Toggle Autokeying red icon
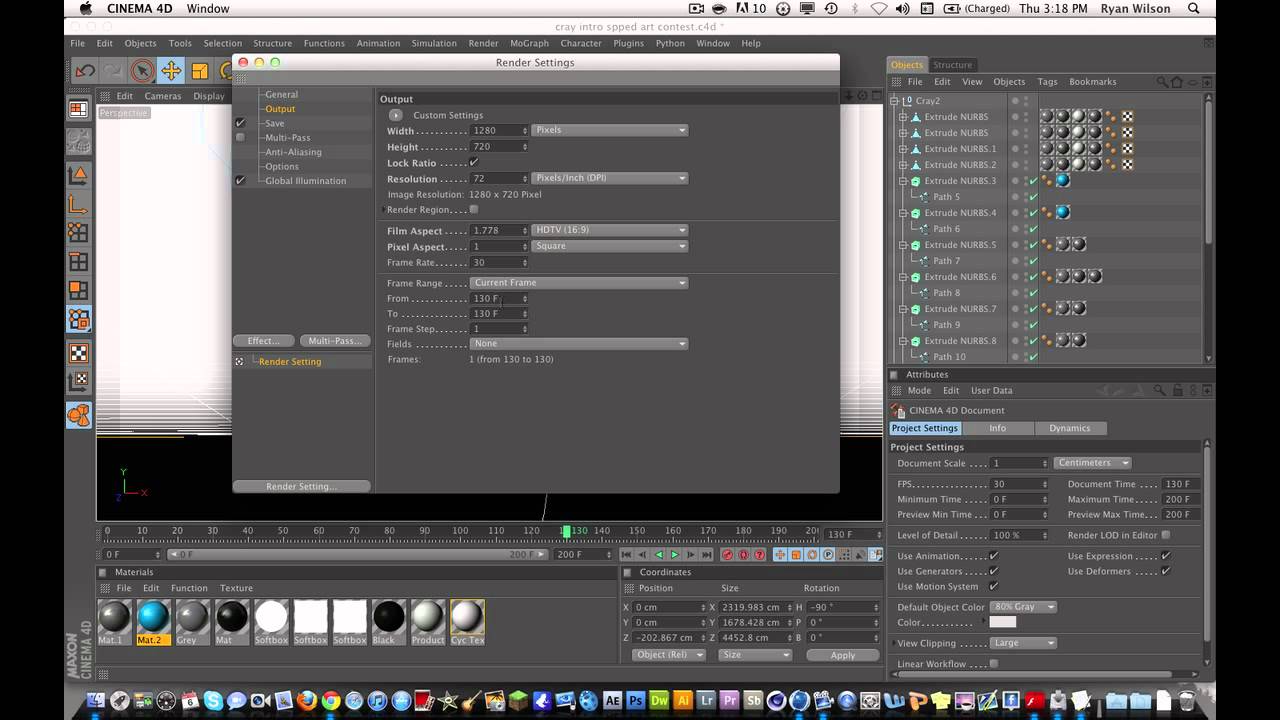1280x720 pixels. (x=743, y=554)
